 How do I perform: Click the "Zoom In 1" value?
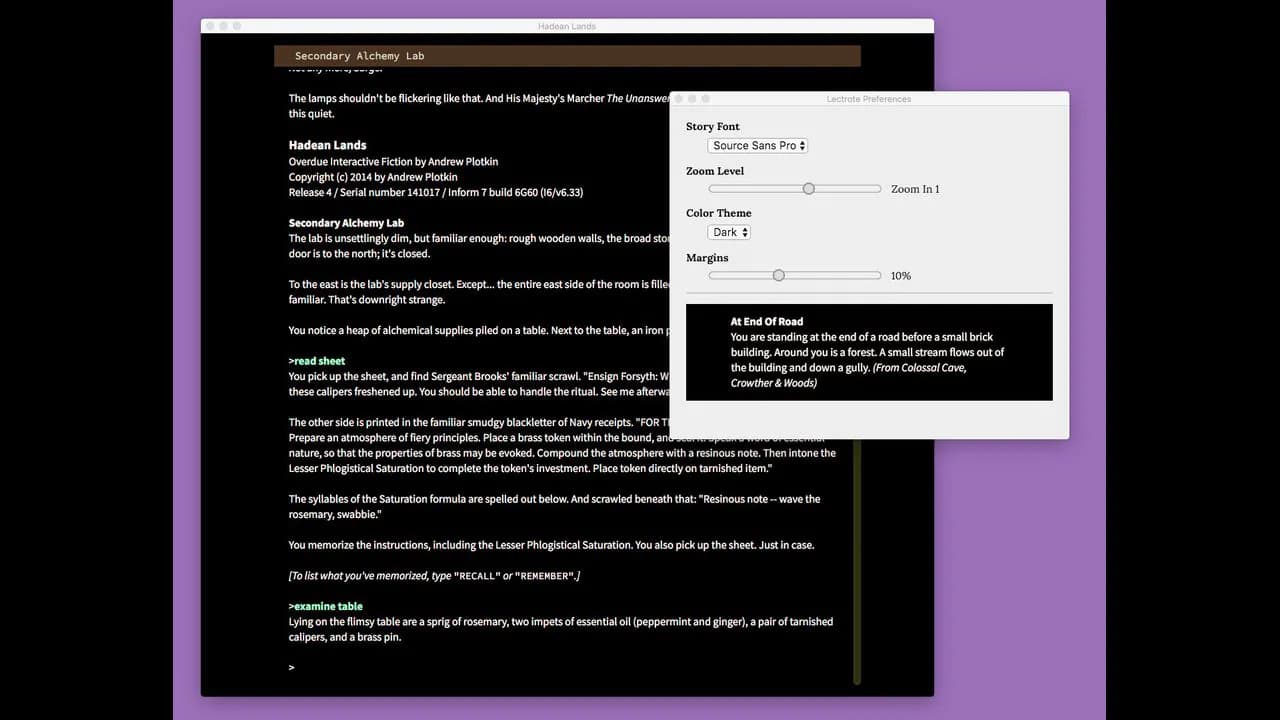click(x=915, y=189)
